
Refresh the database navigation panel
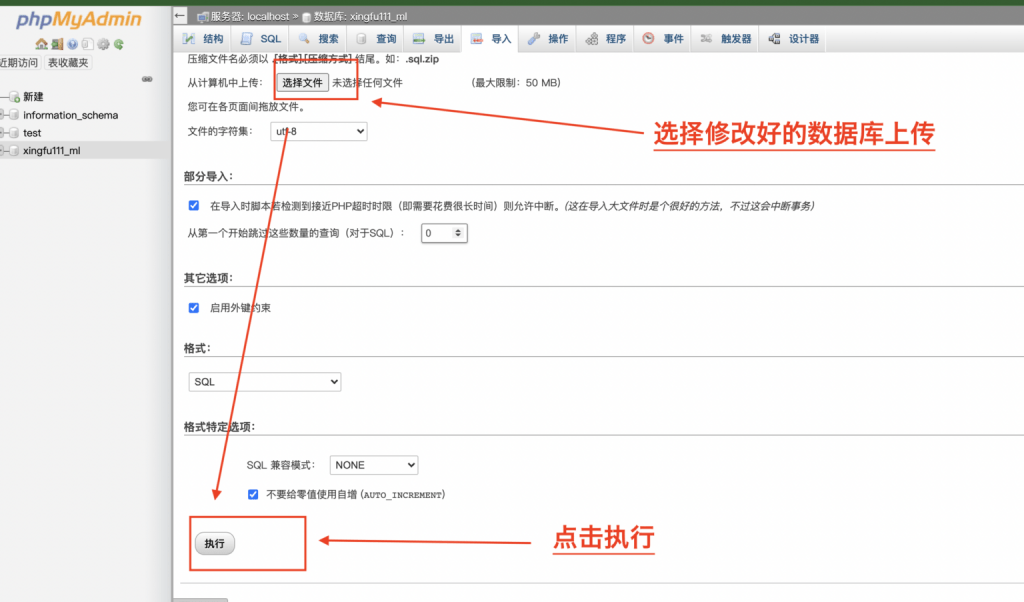coord(119,44)
